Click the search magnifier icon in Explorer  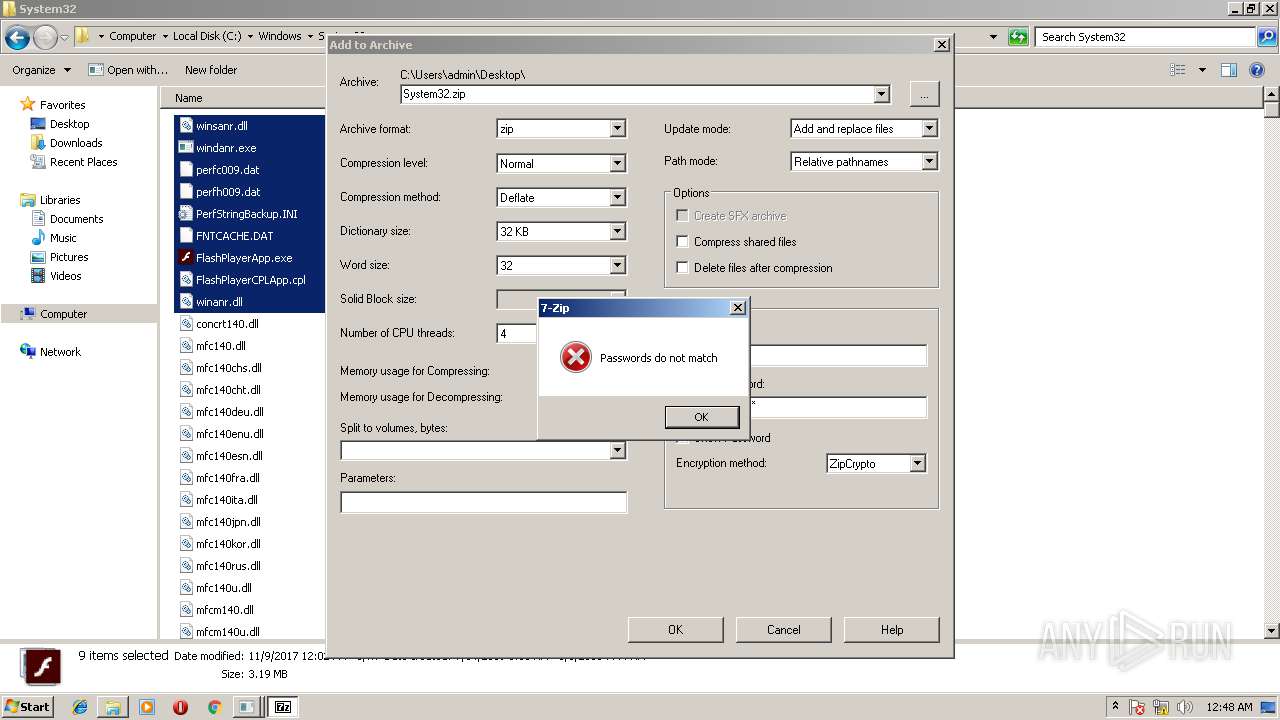pos(1267,37)
